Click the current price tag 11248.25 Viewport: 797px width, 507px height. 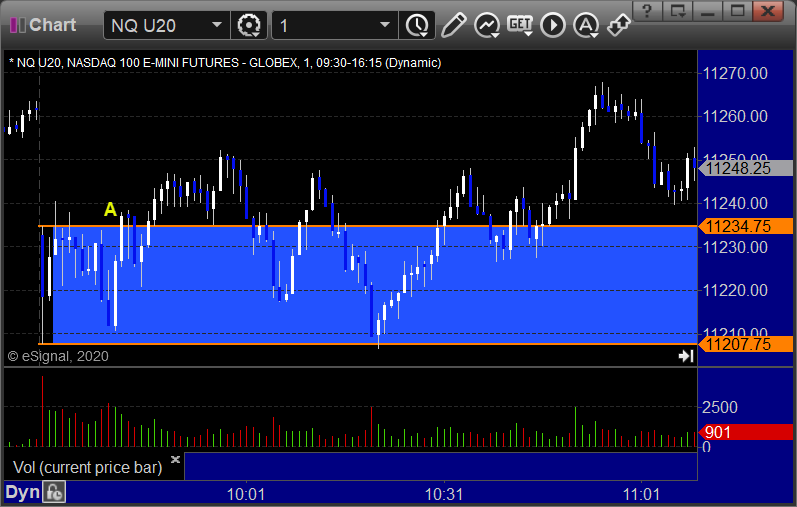pyautogui.click(x=745, y=168)
